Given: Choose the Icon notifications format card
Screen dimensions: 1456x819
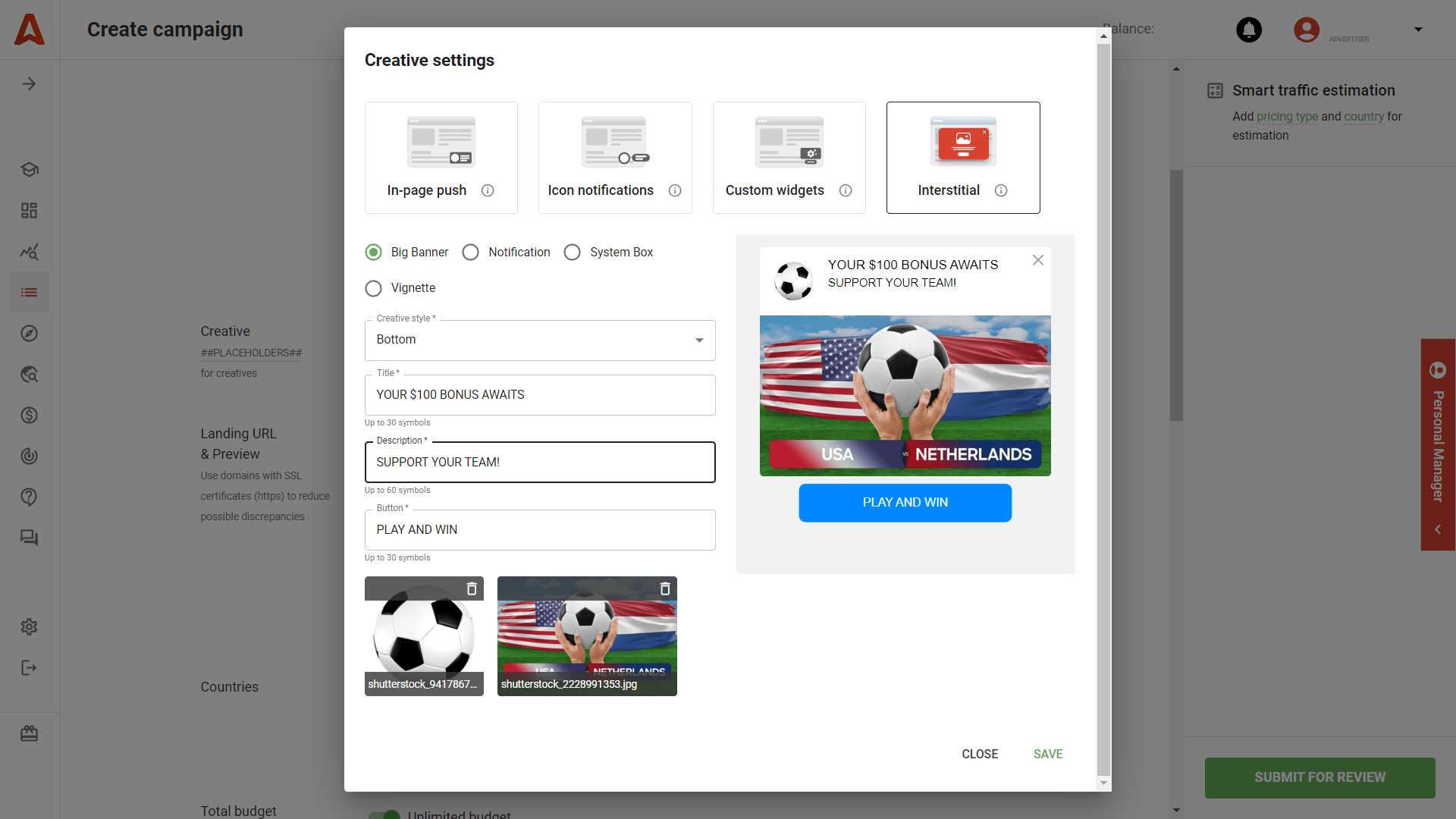Looking at the screenshot, I should (614, 158).
